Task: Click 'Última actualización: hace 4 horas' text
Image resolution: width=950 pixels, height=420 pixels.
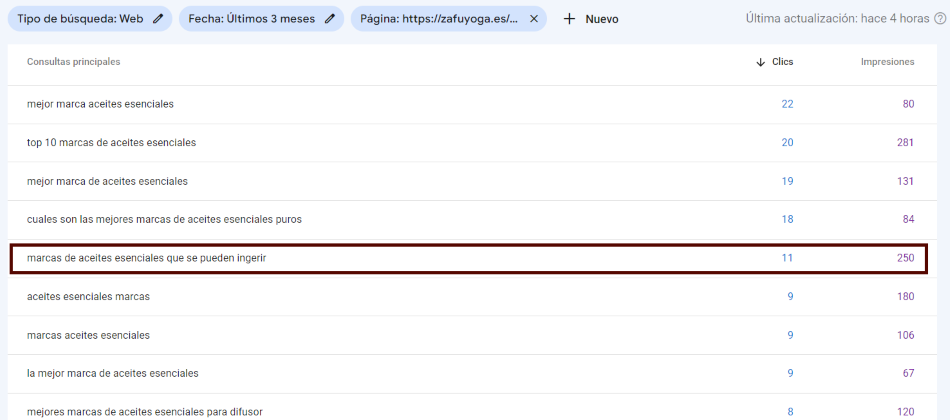Action: coord(837,19)
